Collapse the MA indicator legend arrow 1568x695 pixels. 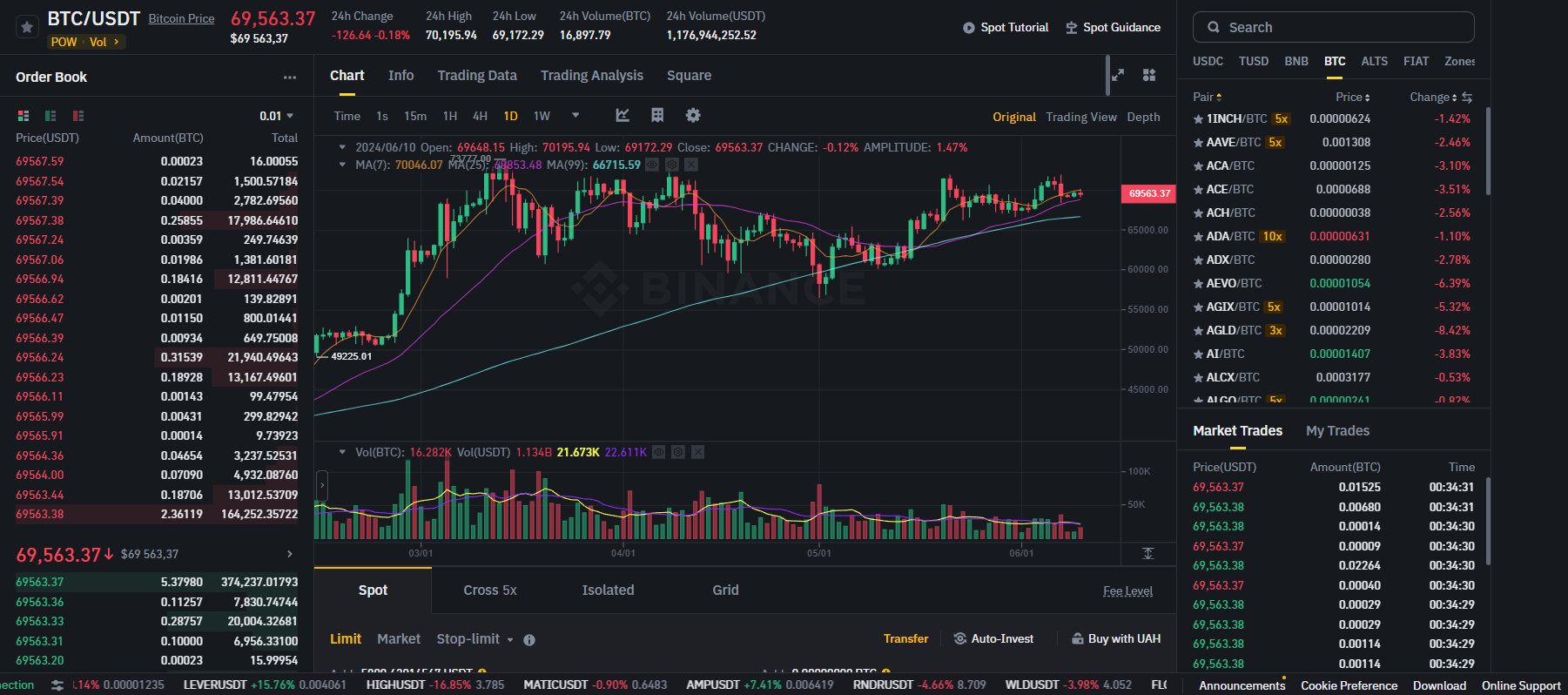coord(342,165)
